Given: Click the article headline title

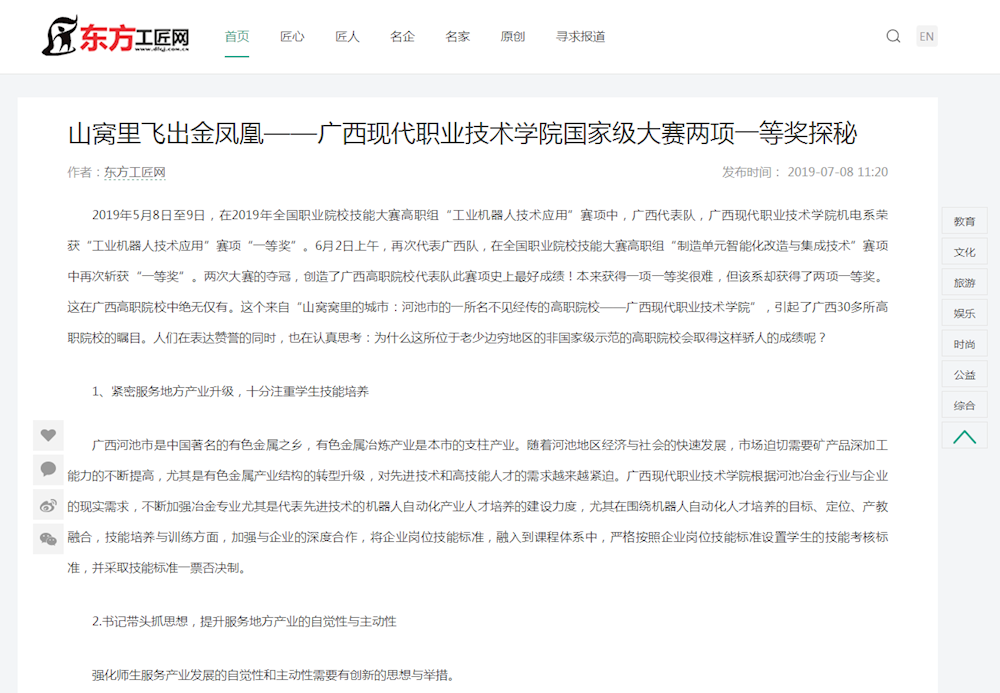Looking at the screenshot, I should pos(462,133).
